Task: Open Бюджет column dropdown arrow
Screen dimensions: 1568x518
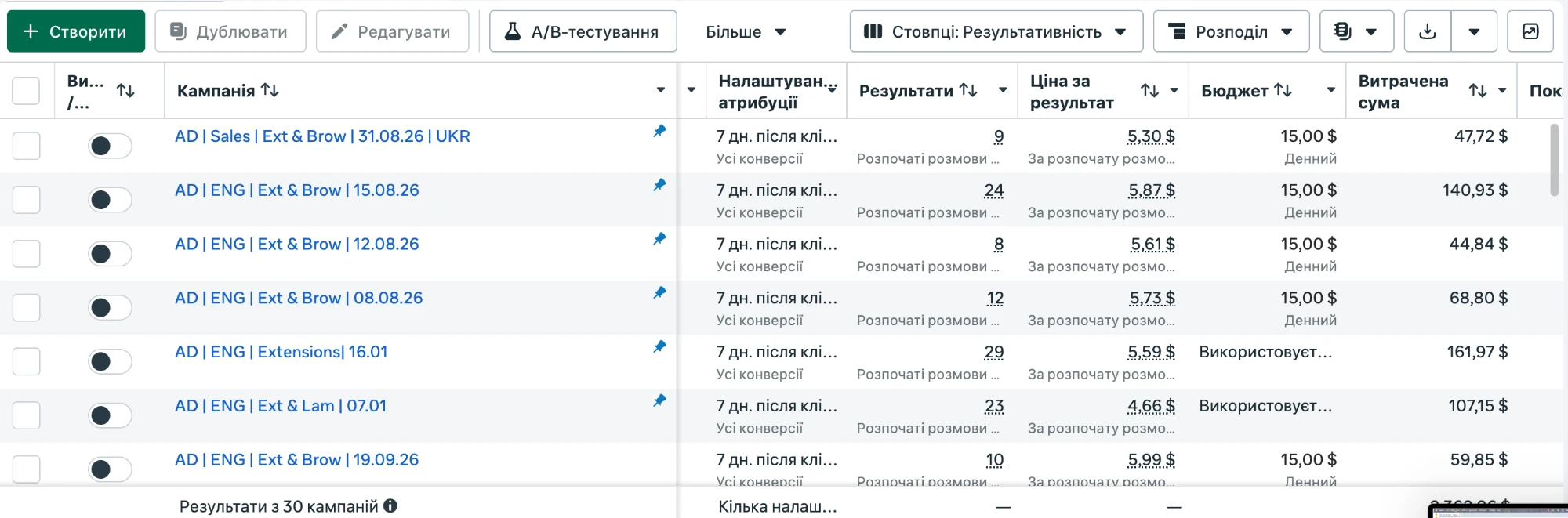Action: pos(1330,90)
